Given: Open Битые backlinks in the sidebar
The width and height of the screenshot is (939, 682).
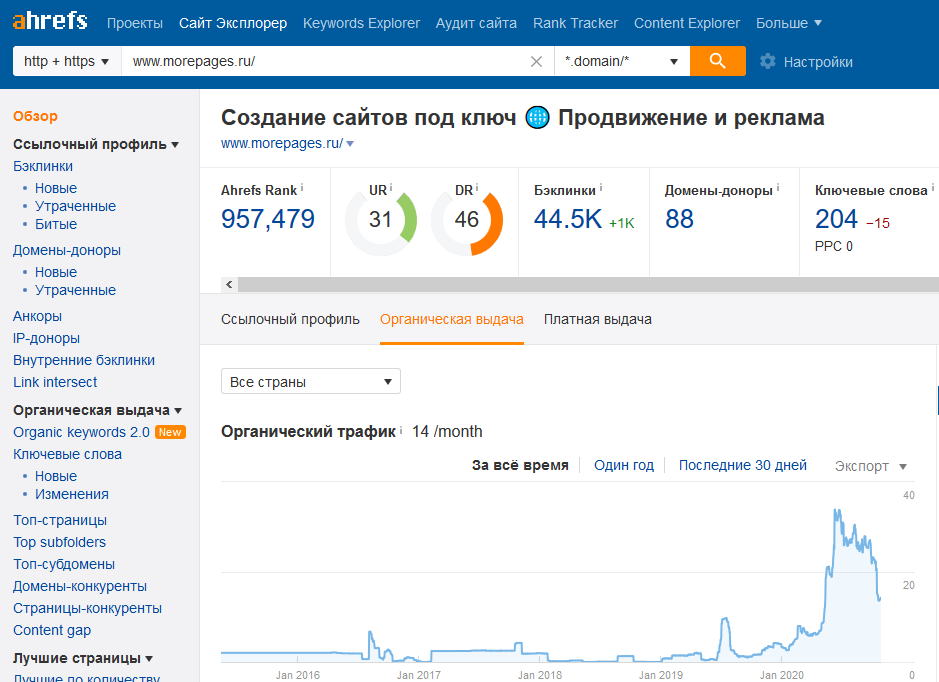Looking at the screenshot, I should [x=56, y=224].
